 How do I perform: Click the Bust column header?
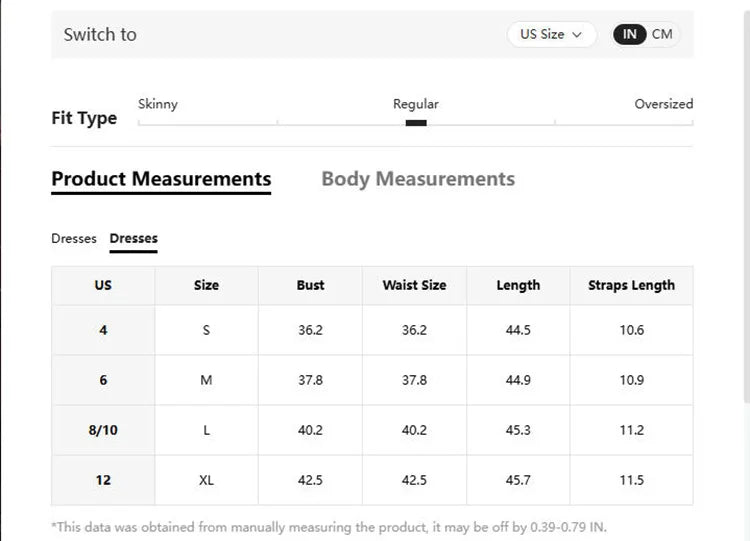tap(310, 285)
